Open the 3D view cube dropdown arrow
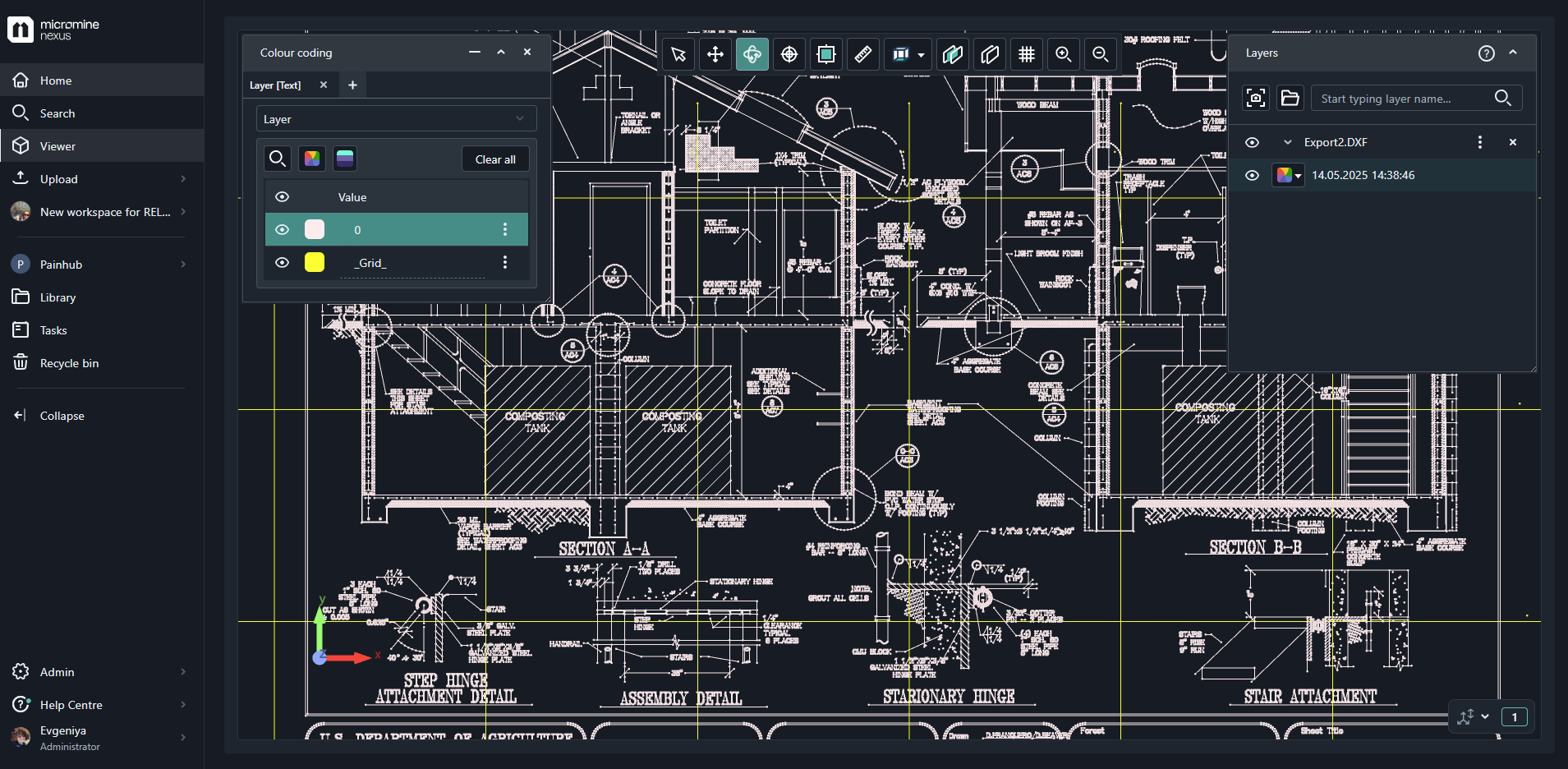The width and height of the screenshot is (1568, 769). pos(921,55)
